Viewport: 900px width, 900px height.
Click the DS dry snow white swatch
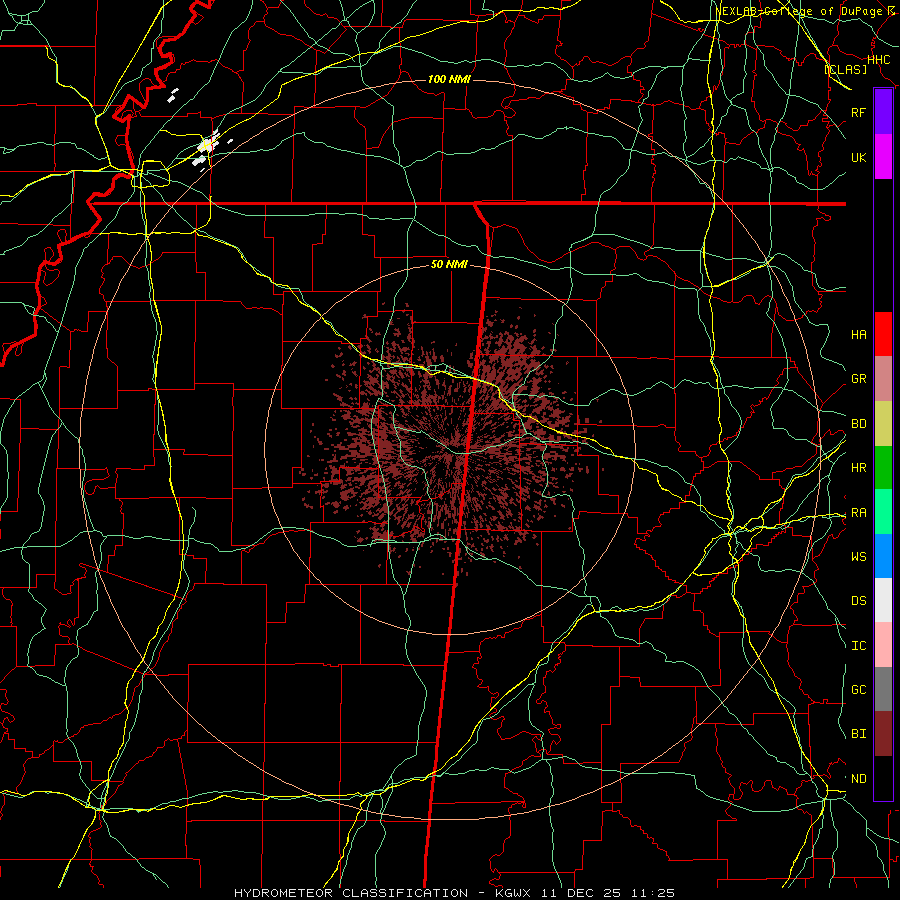883,600
